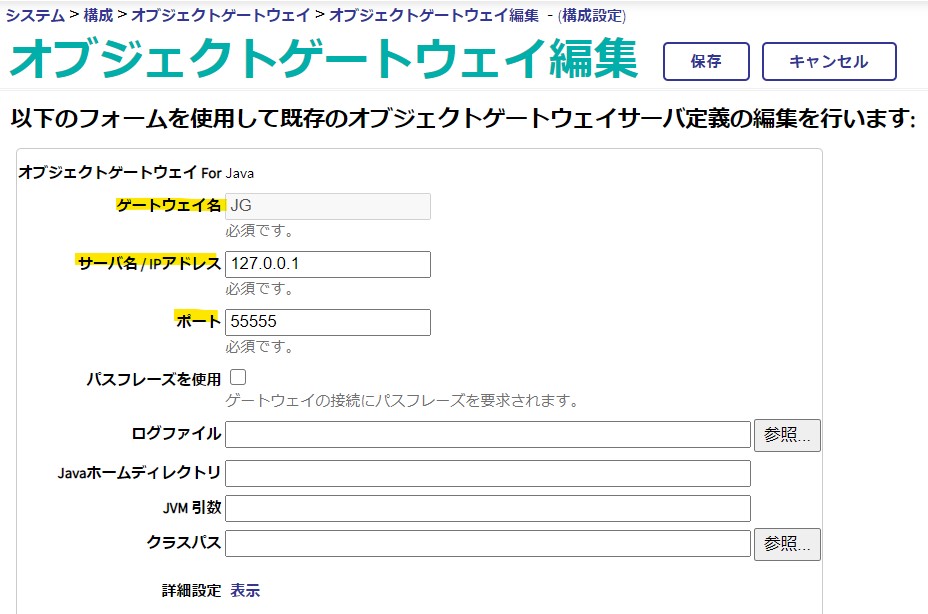
Task: Click the 保存 button
Action: [x=705, y=61]
